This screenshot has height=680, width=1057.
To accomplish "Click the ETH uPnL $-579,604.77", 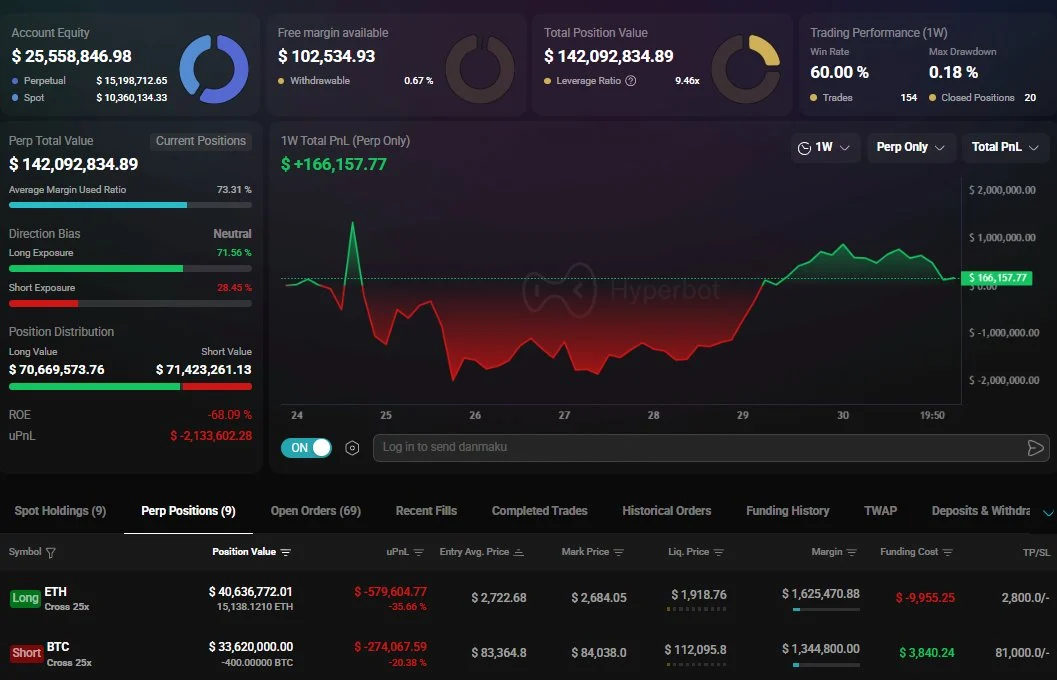I will 390,592.
